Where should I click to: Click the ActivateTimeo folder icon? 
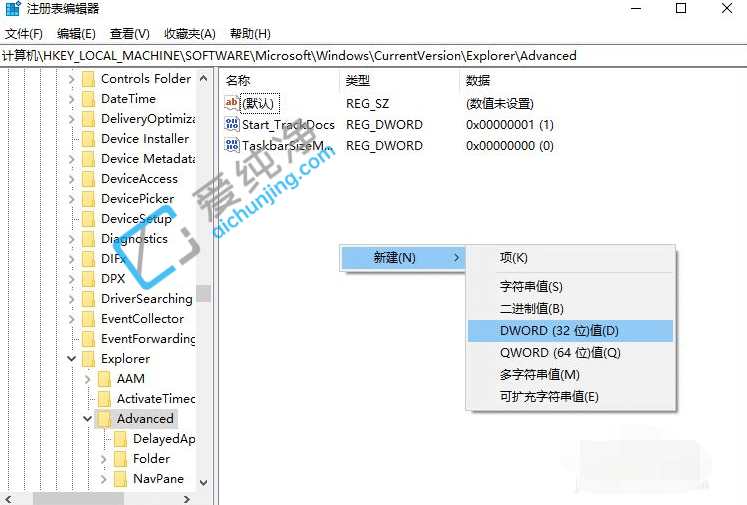[104, 399]
